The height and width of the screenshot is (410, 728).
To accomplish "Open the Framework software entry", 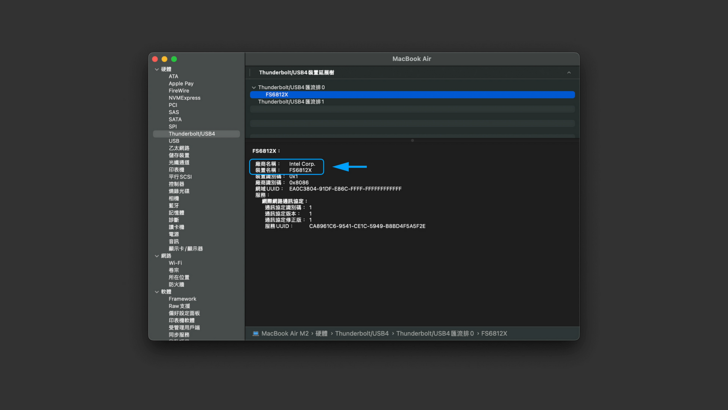I will (x=182, y=299).
